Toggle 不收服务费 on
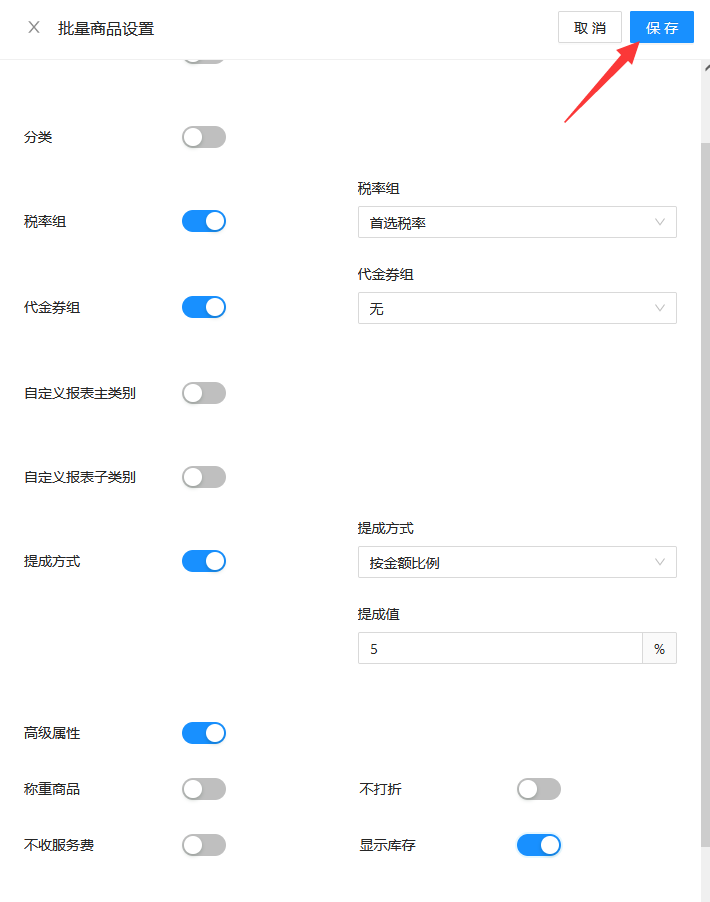Screen dimensions: 710x902 (x=204, y=845)
